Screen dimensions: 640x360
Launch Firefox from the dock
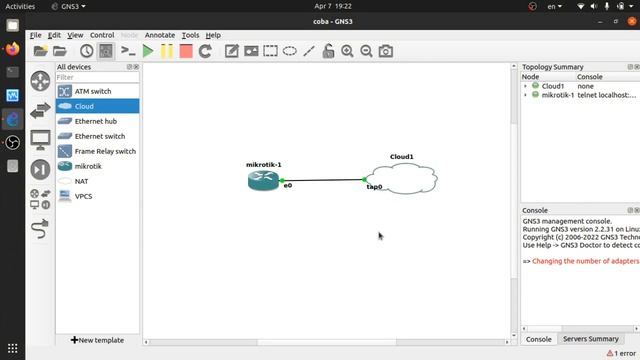[x=13, y=49]
